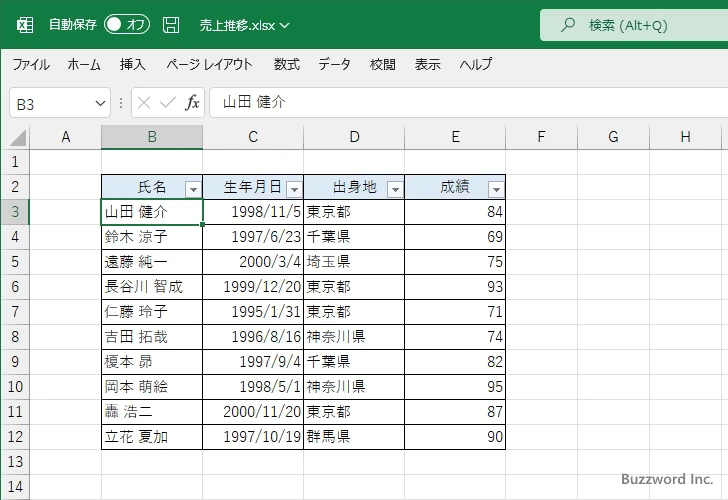Open the 生年月日 column filter dropdown
Screen dimensions: 728x500
pos(294,188)
